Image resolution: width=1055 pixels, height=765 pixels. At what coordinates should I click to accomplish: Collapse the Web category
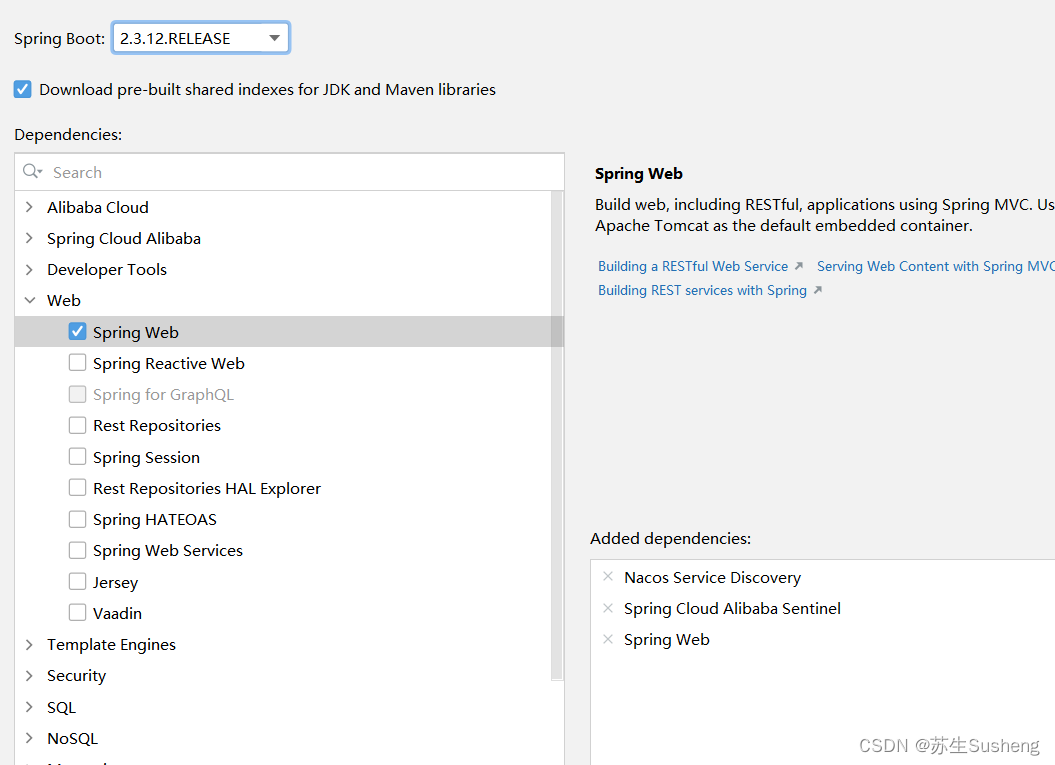(x=29, y=300)
